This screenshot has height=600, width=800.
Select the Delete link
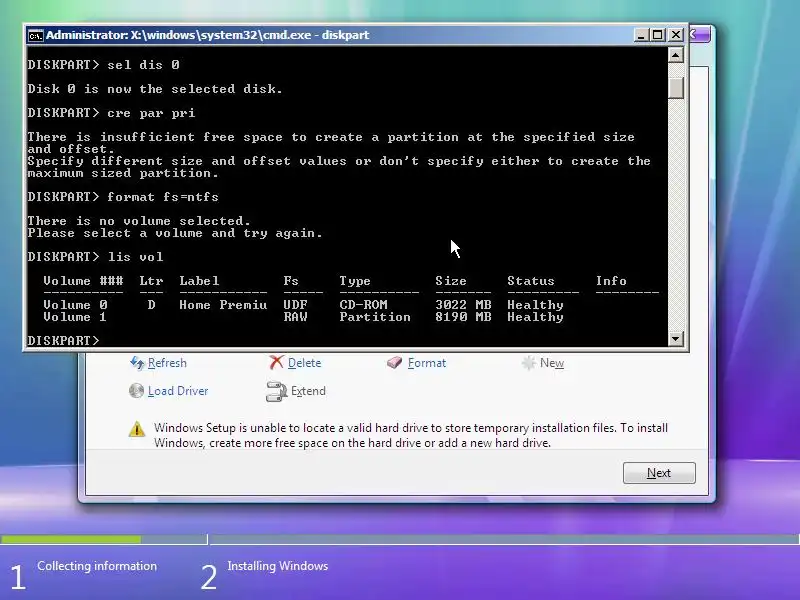pos(304,363)
